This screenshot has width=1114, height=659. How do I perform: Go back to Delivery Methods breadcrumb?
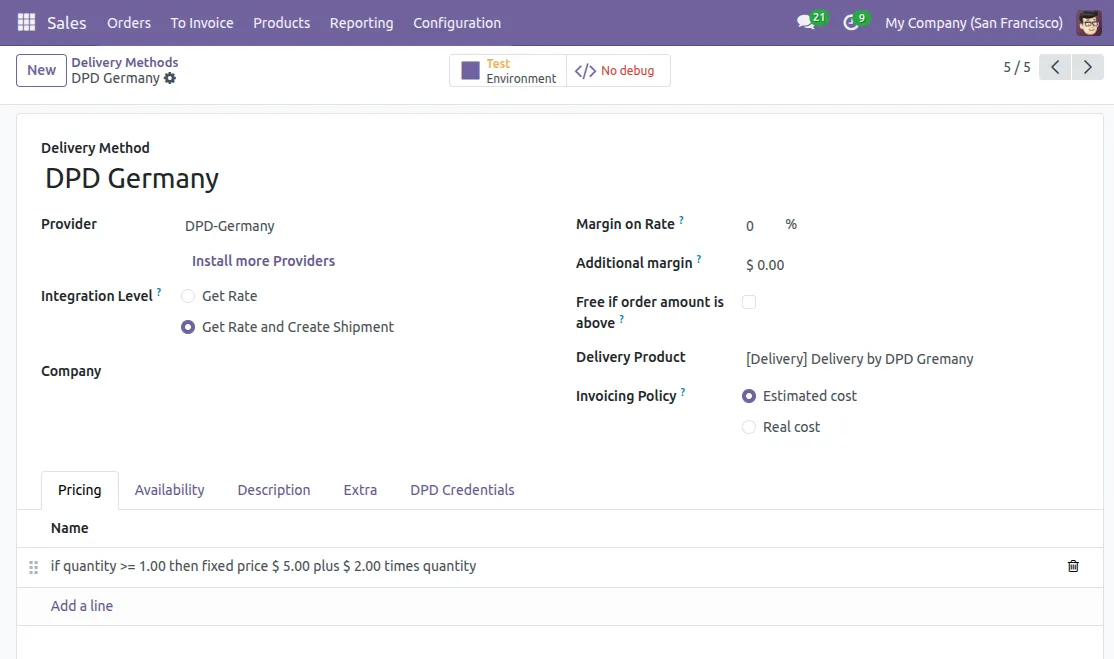(x=124, y=62)
